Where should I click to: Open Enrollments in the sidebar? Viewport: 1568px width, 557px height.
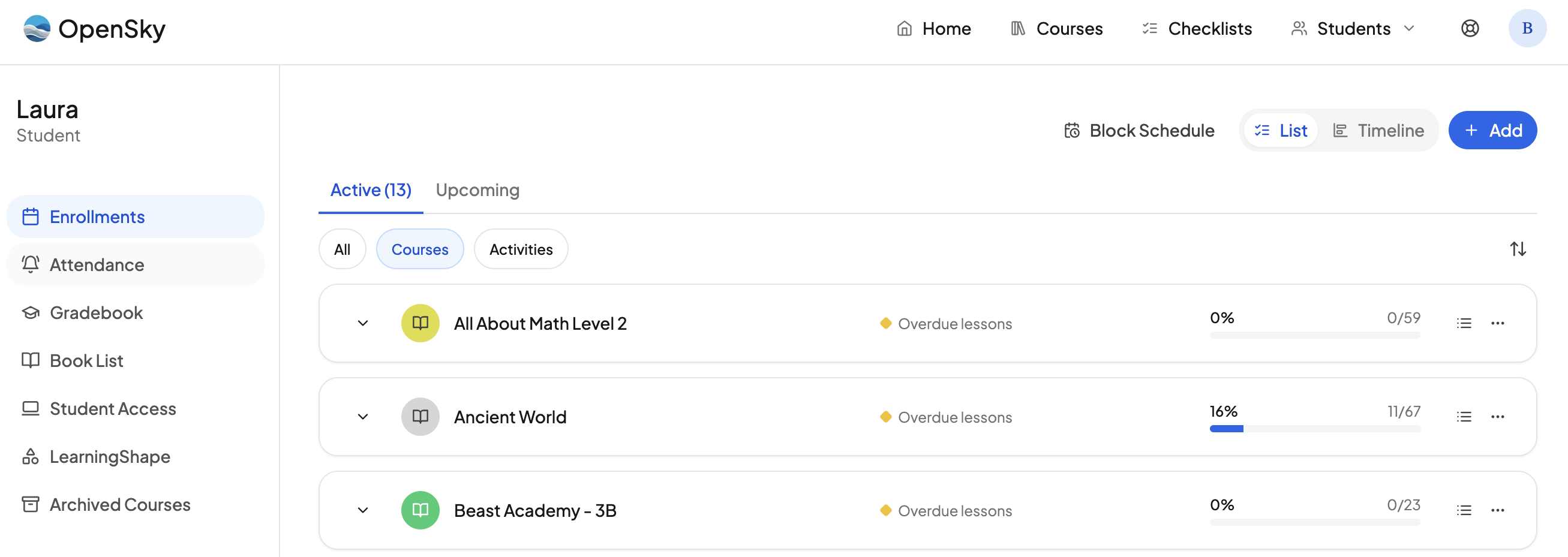click(x=135, y=216)
